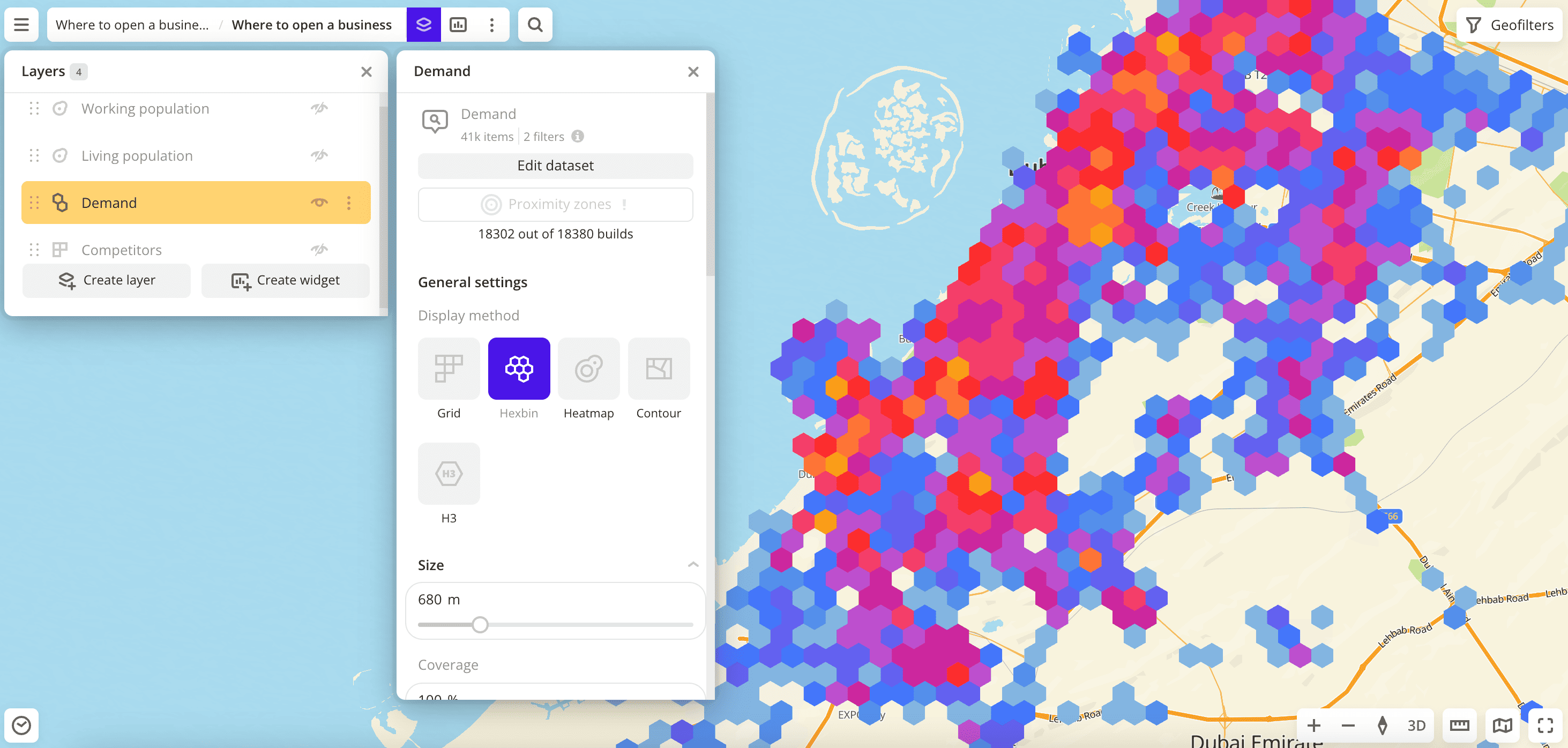
Task: Click the layers icon in the toolbar
Action: point(423,25)
